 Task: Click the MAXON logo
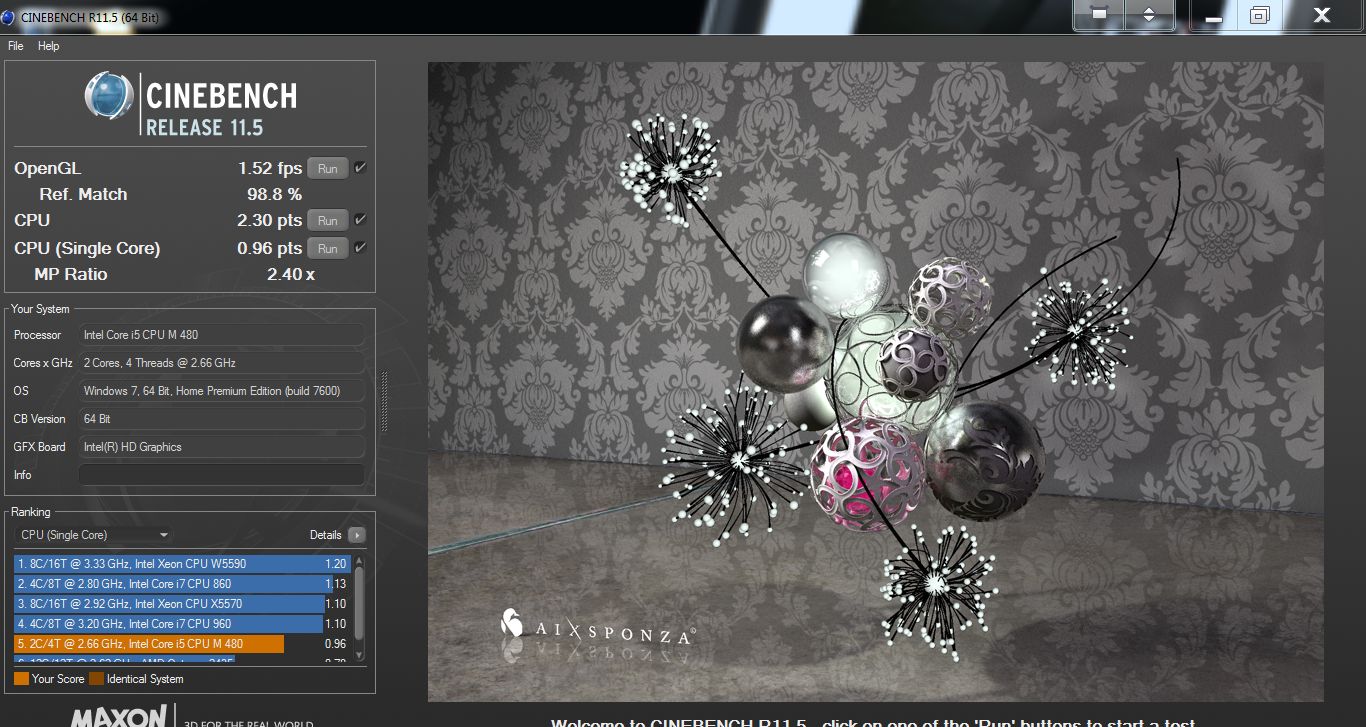pyautogui.click(x=119, y=716)
